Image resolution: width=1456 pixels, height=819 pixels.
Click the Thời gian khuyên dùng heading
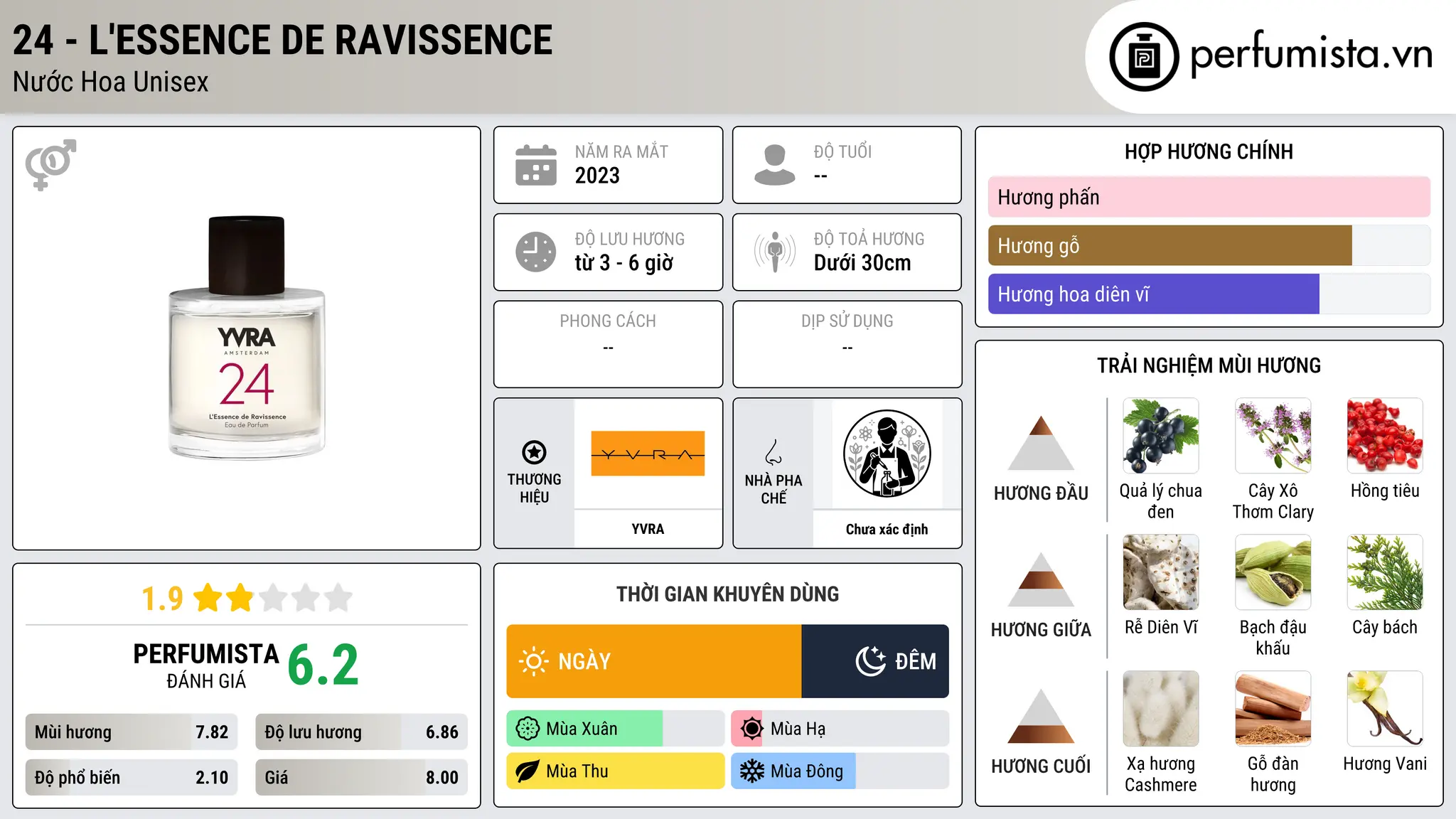click(727, 594)
